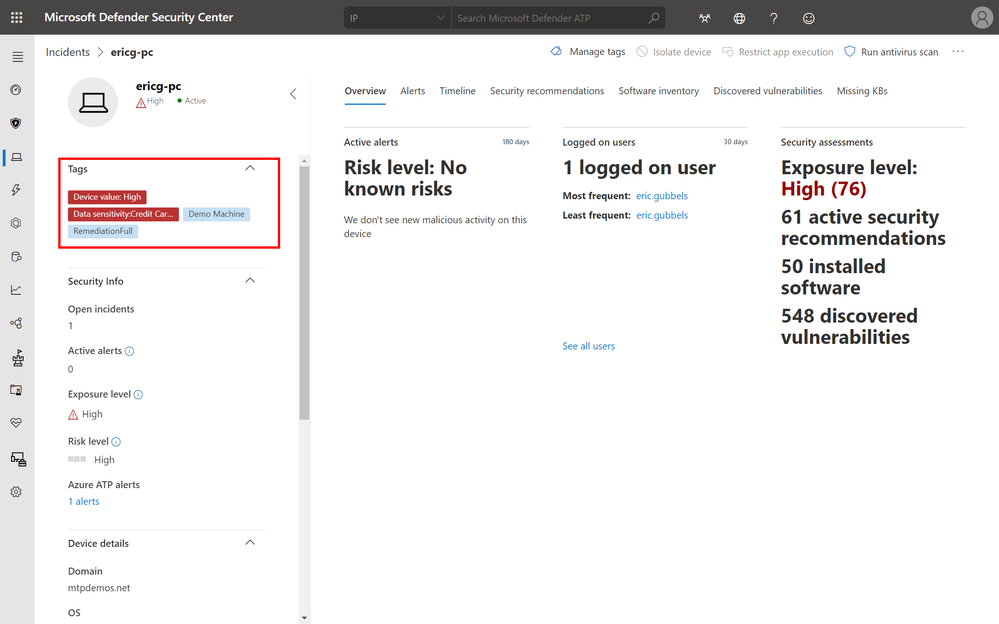The image size is (999, 624).
Task: Collapse the Device details section
Action: coord(250,542)
